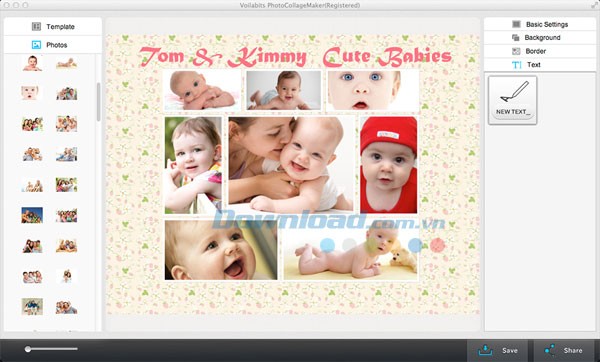Select the Text section
Screen dimensions: 600x362
(540, 65)
